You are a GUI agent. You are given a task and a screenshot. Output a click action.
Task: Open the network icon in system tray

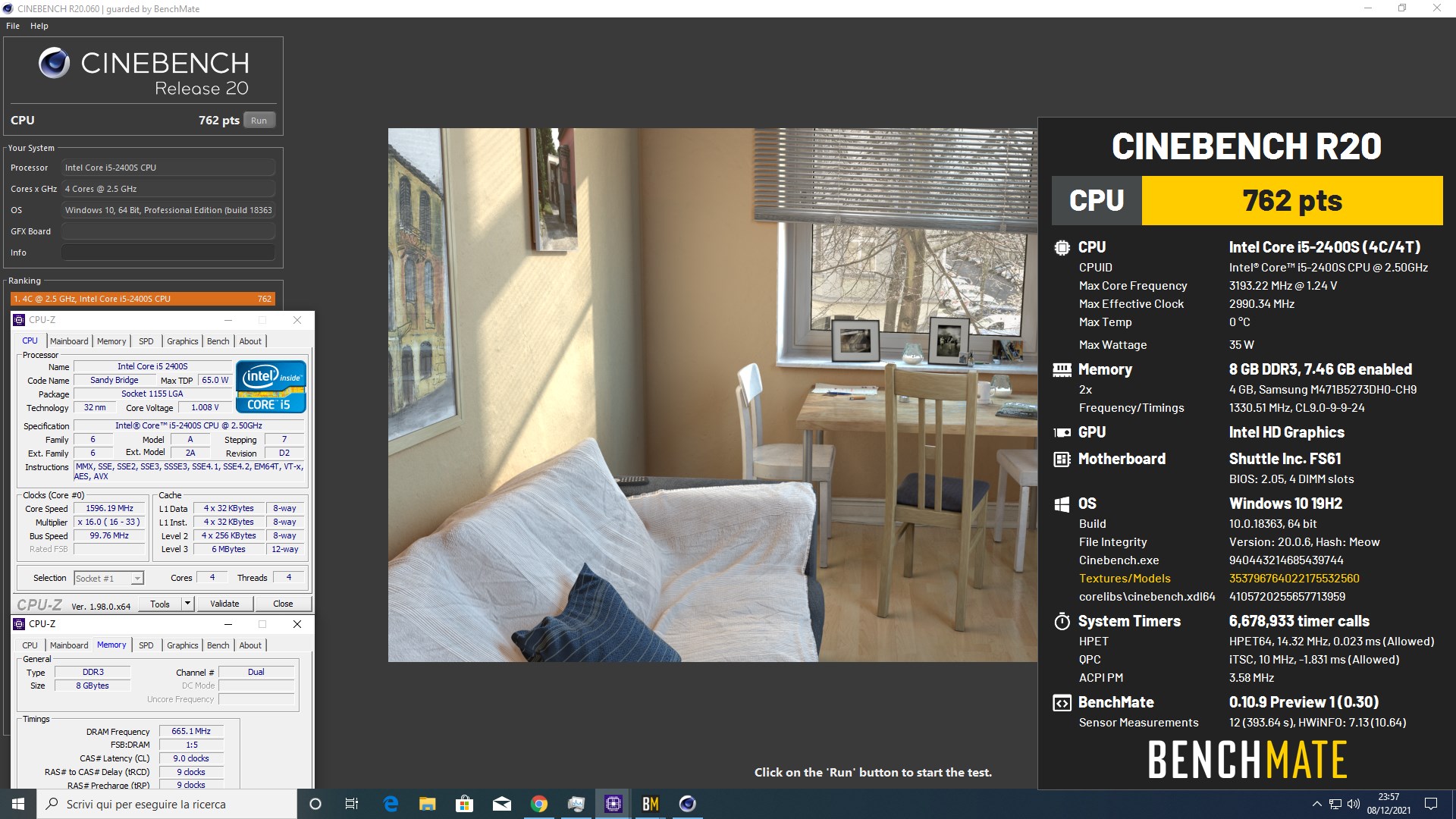click(x=1335, y=804)
